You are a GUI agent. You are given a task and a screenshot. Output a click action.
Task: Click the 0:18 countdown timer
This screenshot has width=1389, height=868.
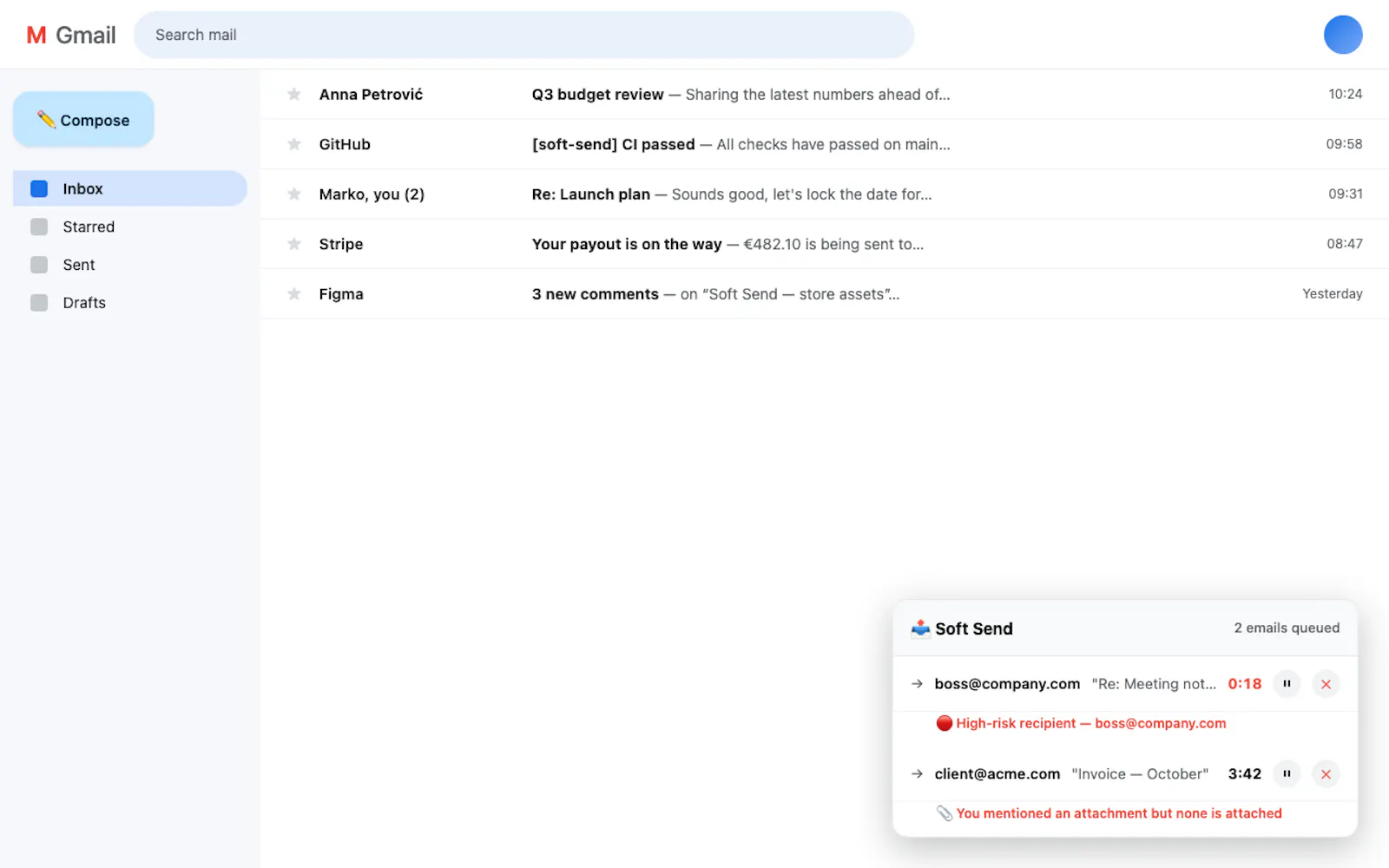point(1244,684)
